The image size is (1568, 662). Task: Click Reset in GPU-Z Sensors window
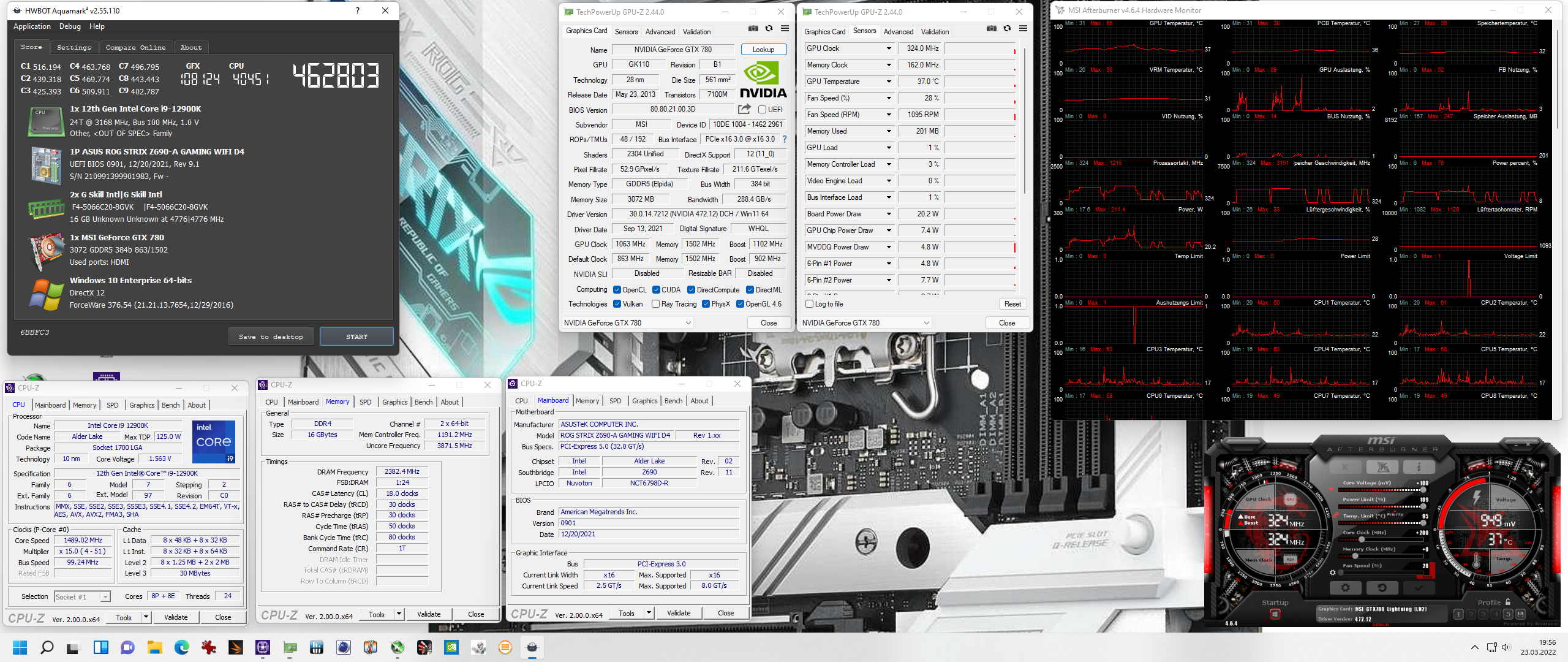[1012, 304]
